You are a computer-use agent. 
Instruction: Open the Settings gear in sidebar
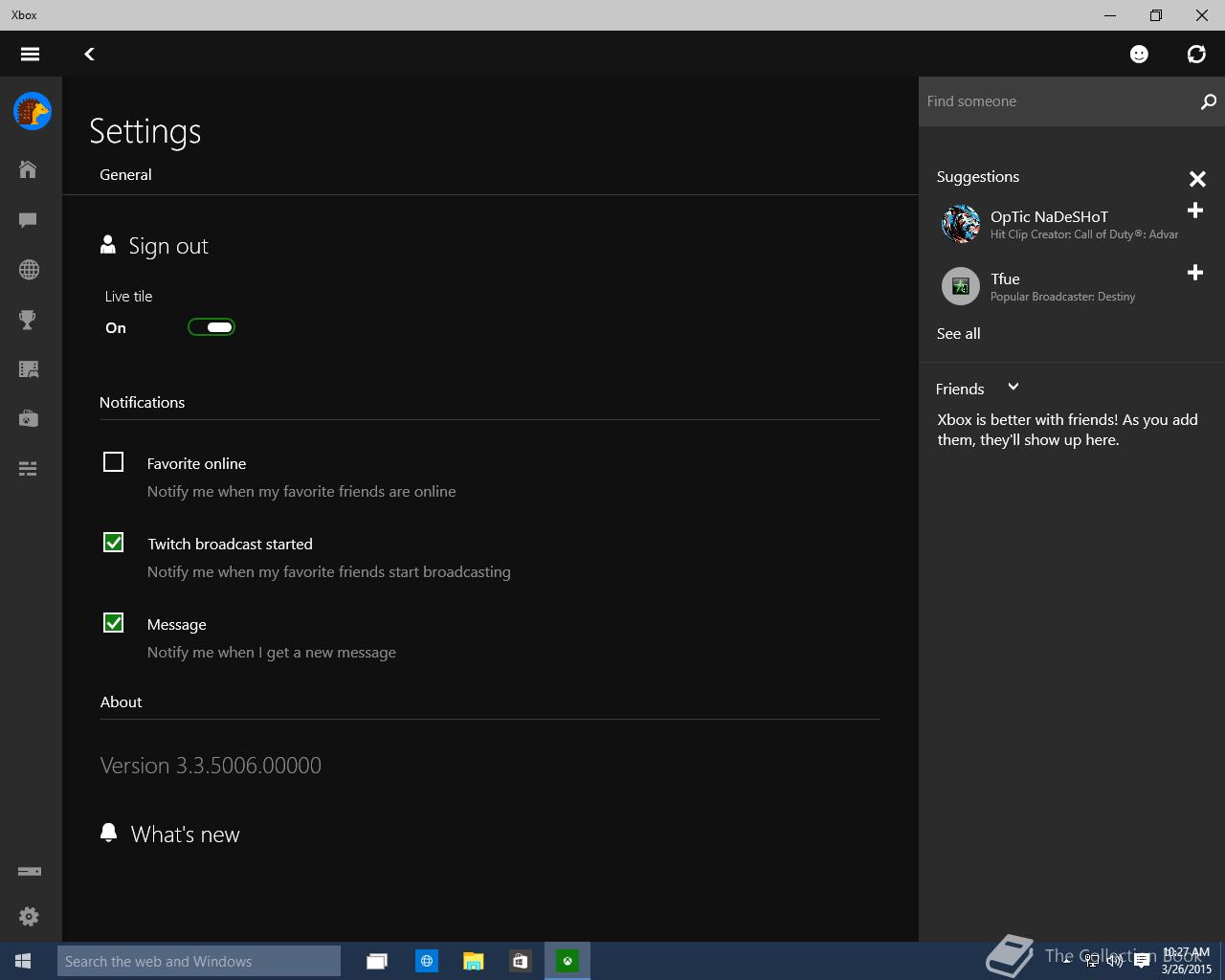pos(29,916)
